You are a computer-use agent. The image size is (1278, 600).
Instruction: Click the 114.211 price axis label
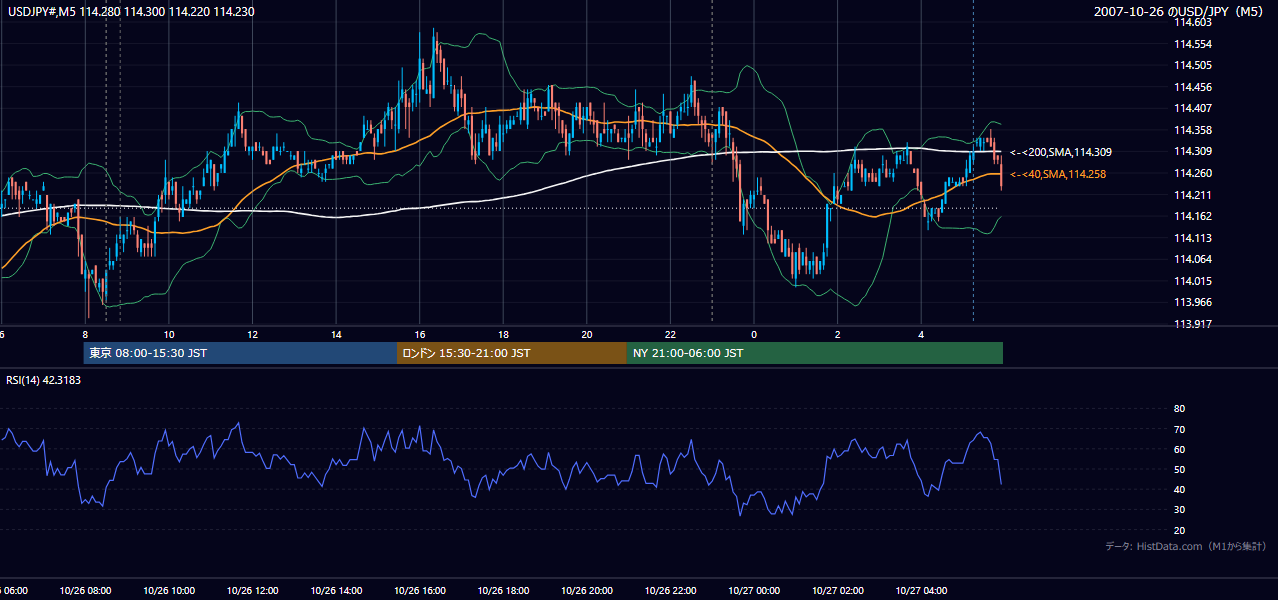click(x=1193, y=195)
